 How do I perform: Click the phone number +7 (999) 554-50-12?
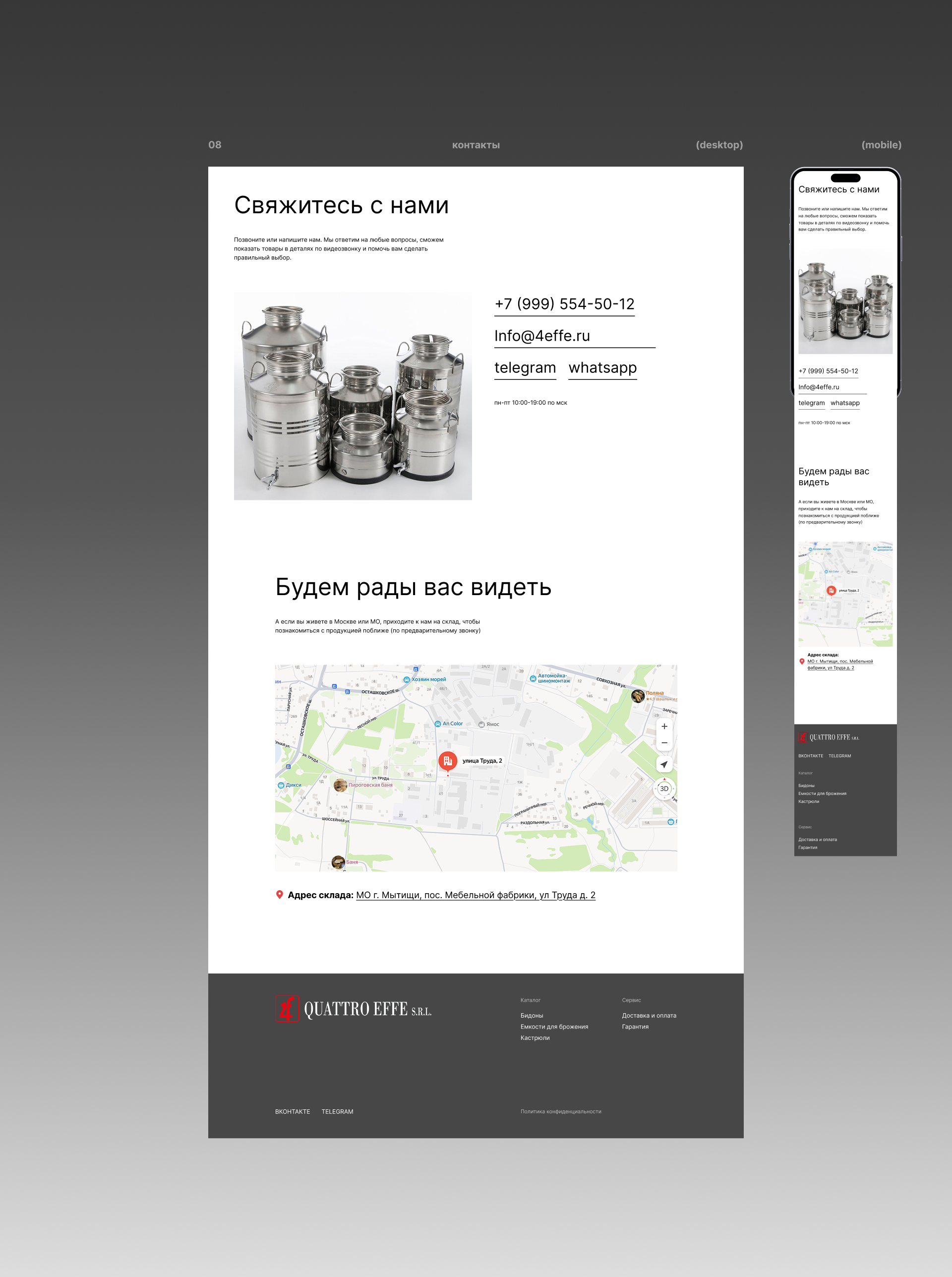pyautogui.click(x=564, y=304)
